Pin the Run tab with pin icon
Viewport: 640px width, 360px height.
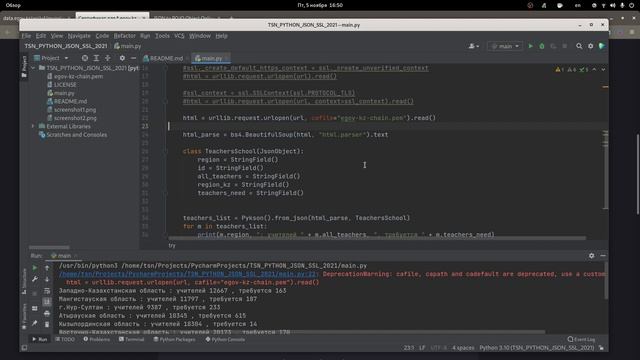[35, 324]
